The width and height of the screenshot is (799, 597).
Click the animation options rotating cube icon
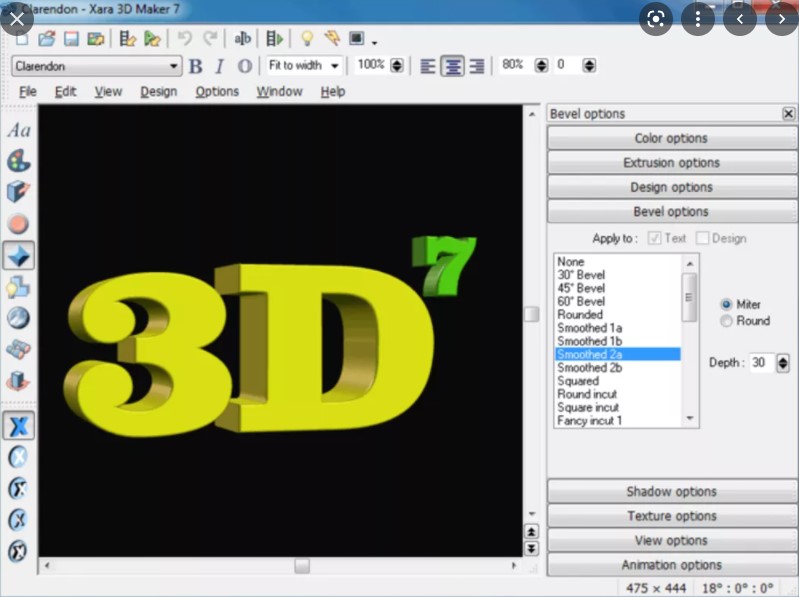coord(19,381)
